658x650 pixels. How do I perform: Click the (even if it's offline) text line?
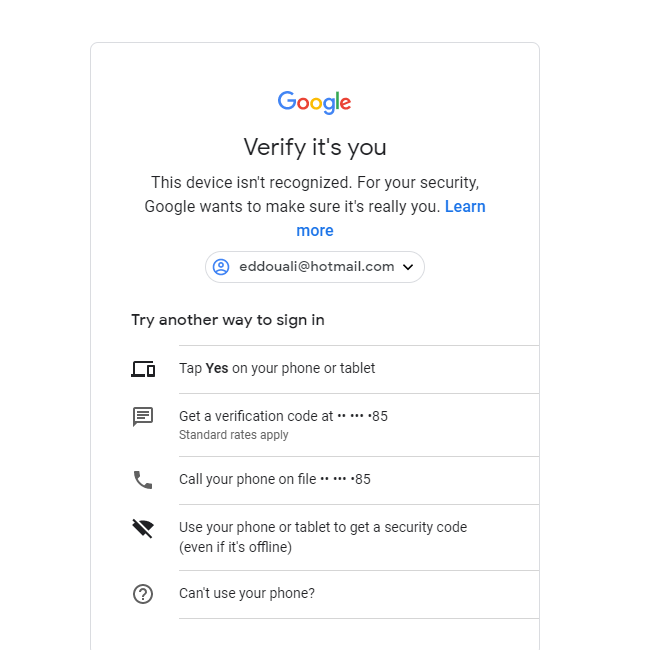coord(235,547)
